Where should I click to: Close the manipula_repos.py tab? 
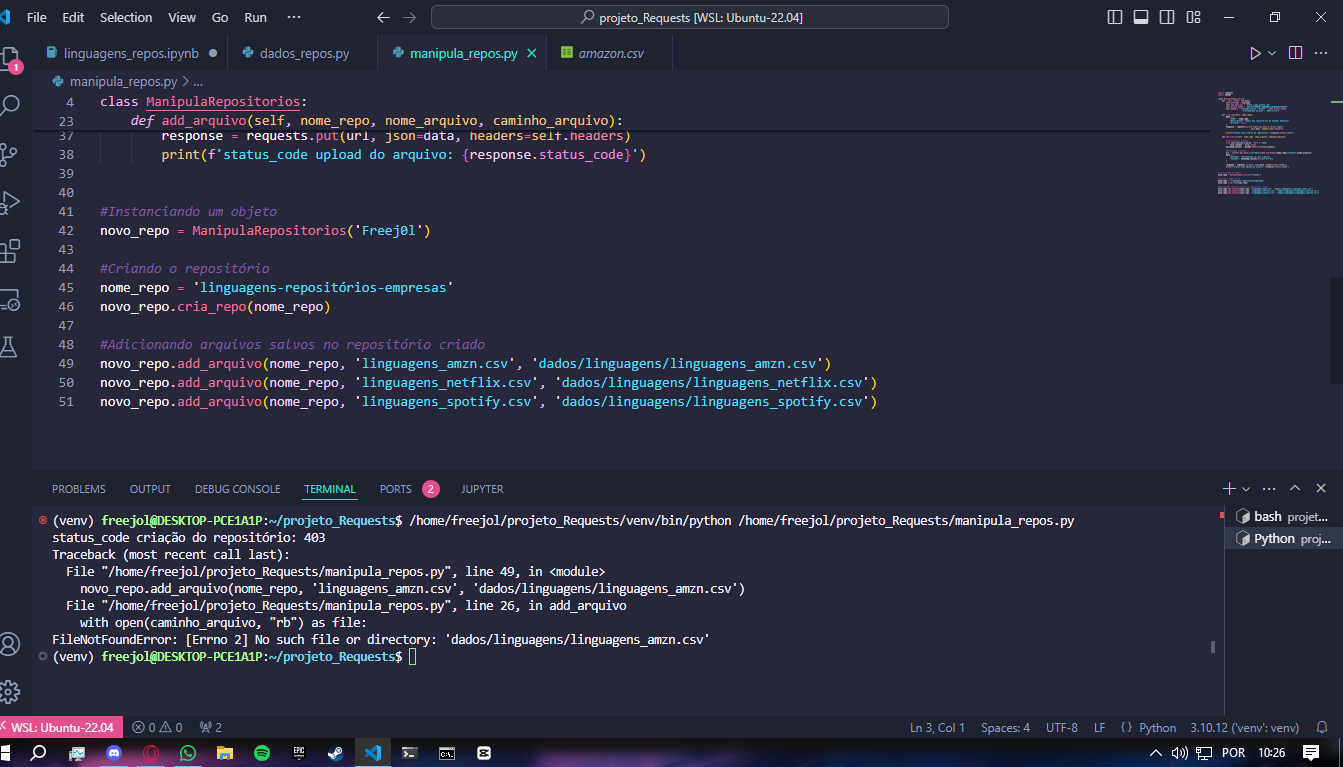(x=532, y=53)
